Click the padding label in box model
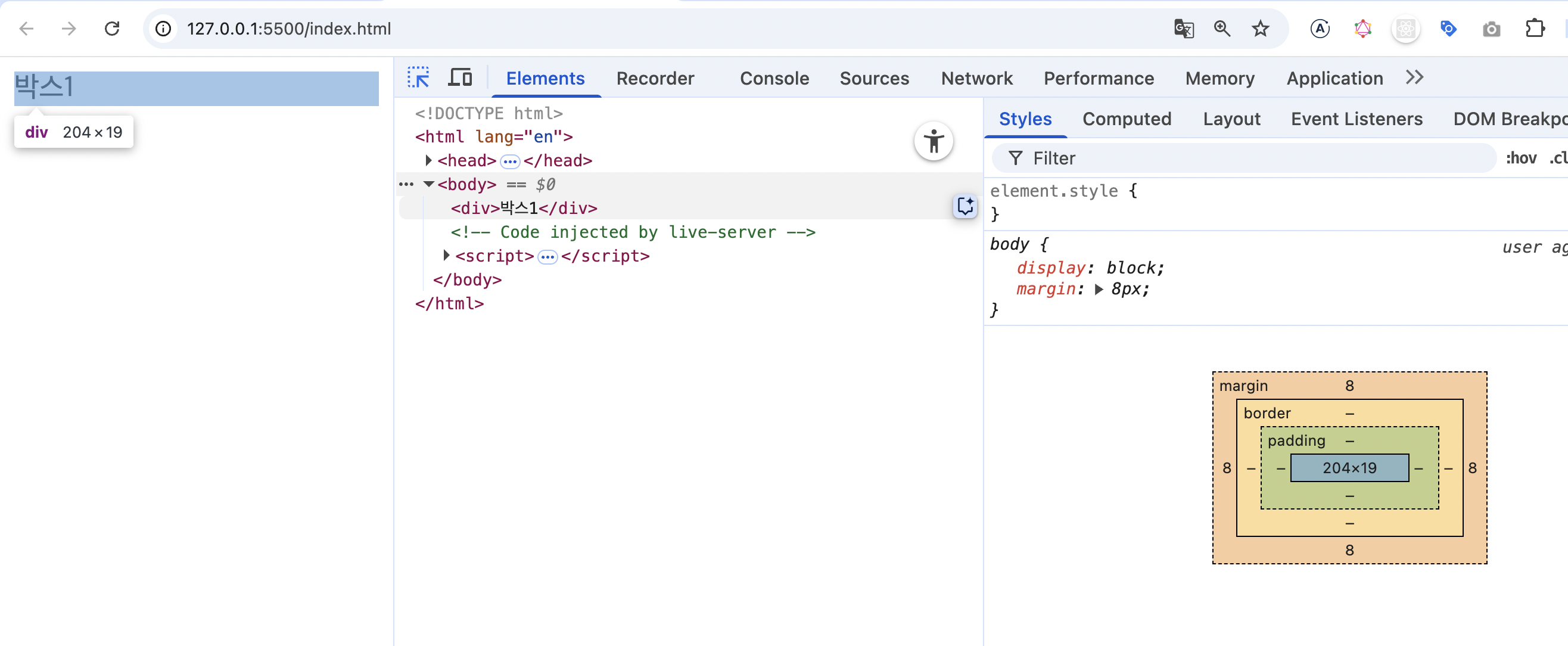 (1296, 440)
